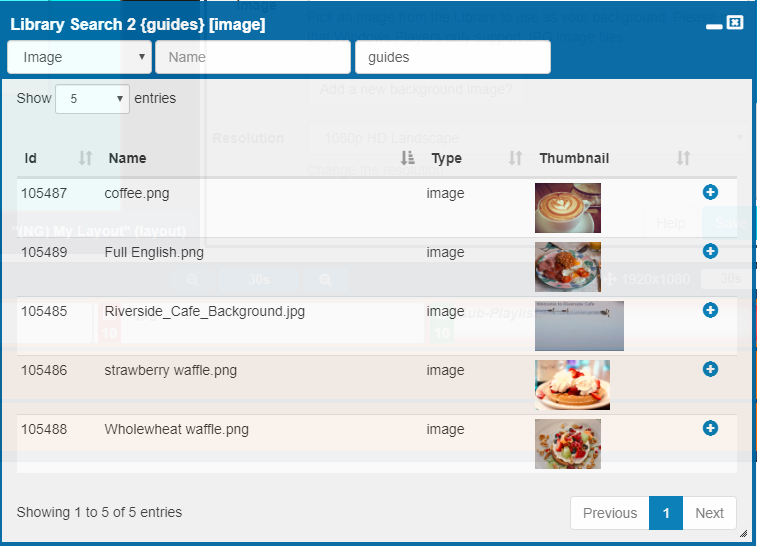Open the coffee.png thumbnail
This screenshot has width=757, height=546.
click(567, 207)
